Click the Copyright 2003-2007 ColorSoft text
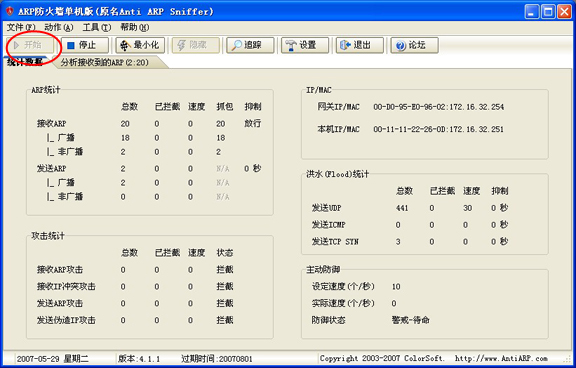Image resolution: width=576 pixels, height=368 pixels. pyautogui.click(x=382, y=358)
